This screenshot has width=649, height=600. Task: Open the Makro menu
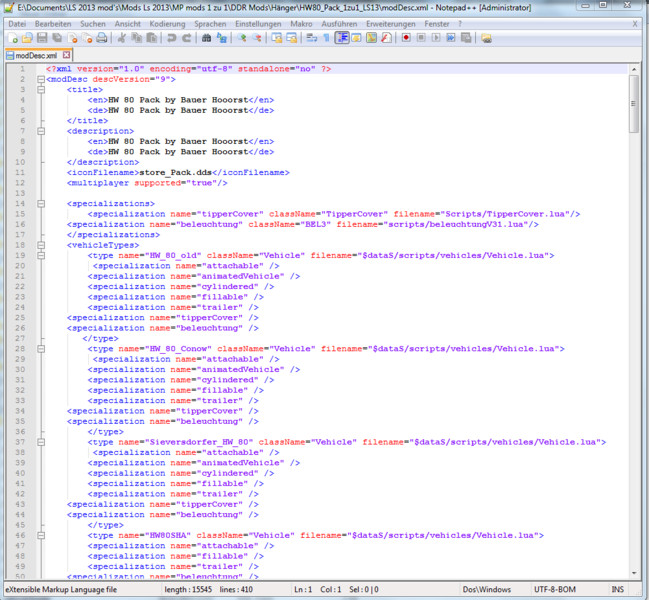click(301, 24)
